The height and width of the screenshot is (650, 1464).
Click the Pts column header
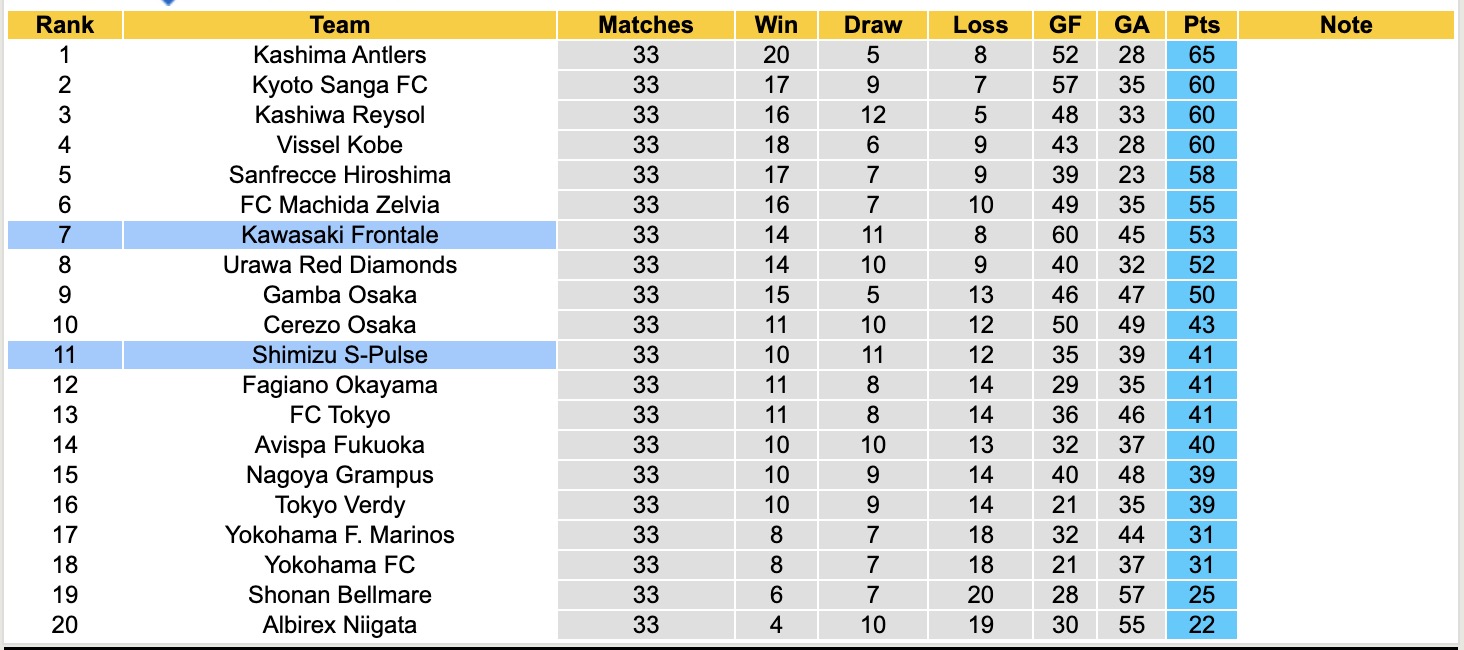click(1201, 25)
